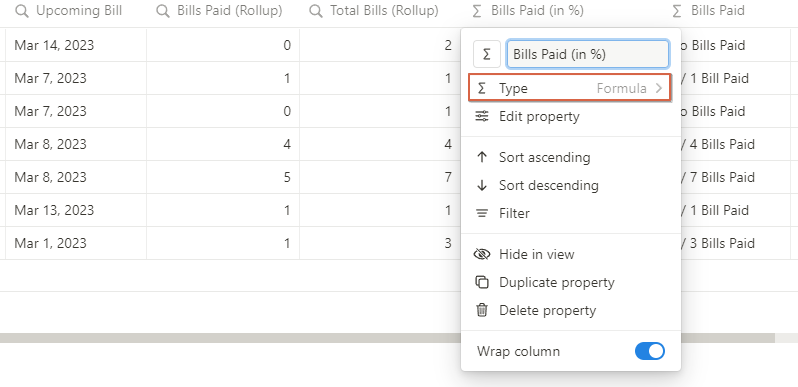Choose Duplicate property
The height and width of the screenshot is (387, 798).
(571, 282)
